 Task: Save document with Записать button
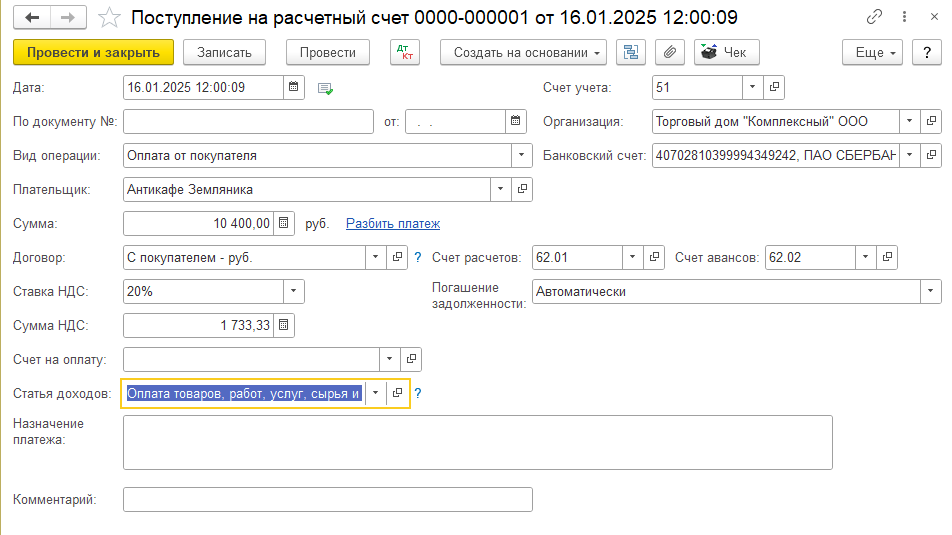(225, 52)
